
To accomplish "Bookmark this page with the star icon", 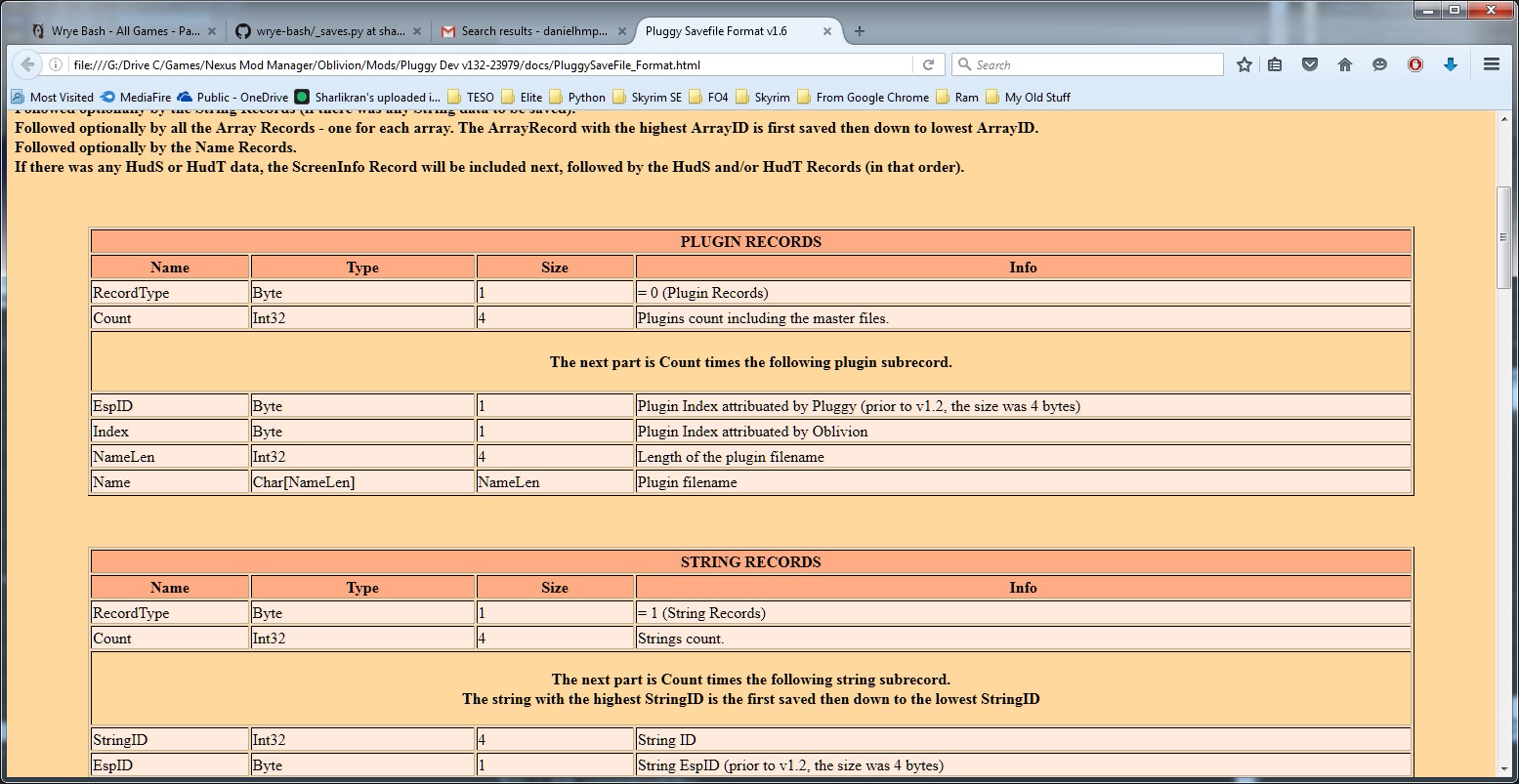I will [x=1244, y=64].
